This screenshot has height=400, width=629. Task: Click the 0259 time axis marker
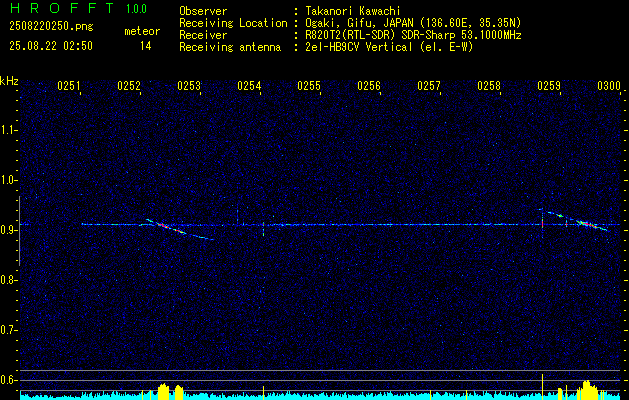coord(549,86)
